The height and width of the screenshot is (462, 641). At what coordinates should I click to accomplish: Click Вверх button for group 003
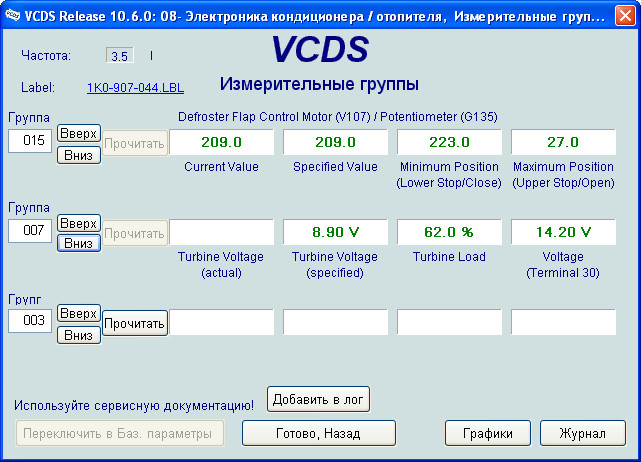click(x=78, y=313)
